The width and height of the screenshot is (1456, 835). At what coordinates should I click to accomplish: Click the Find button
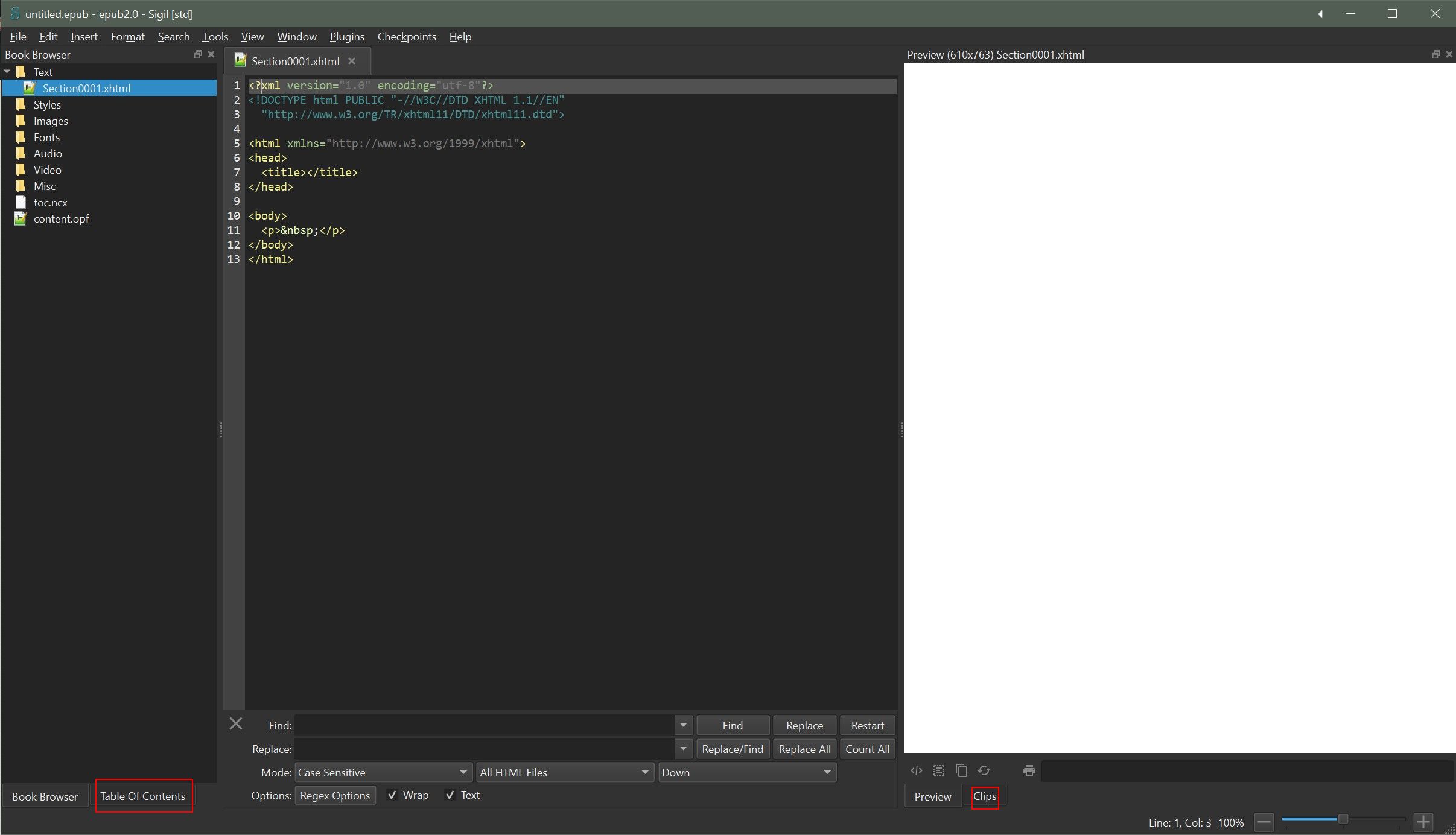(733, 725)
